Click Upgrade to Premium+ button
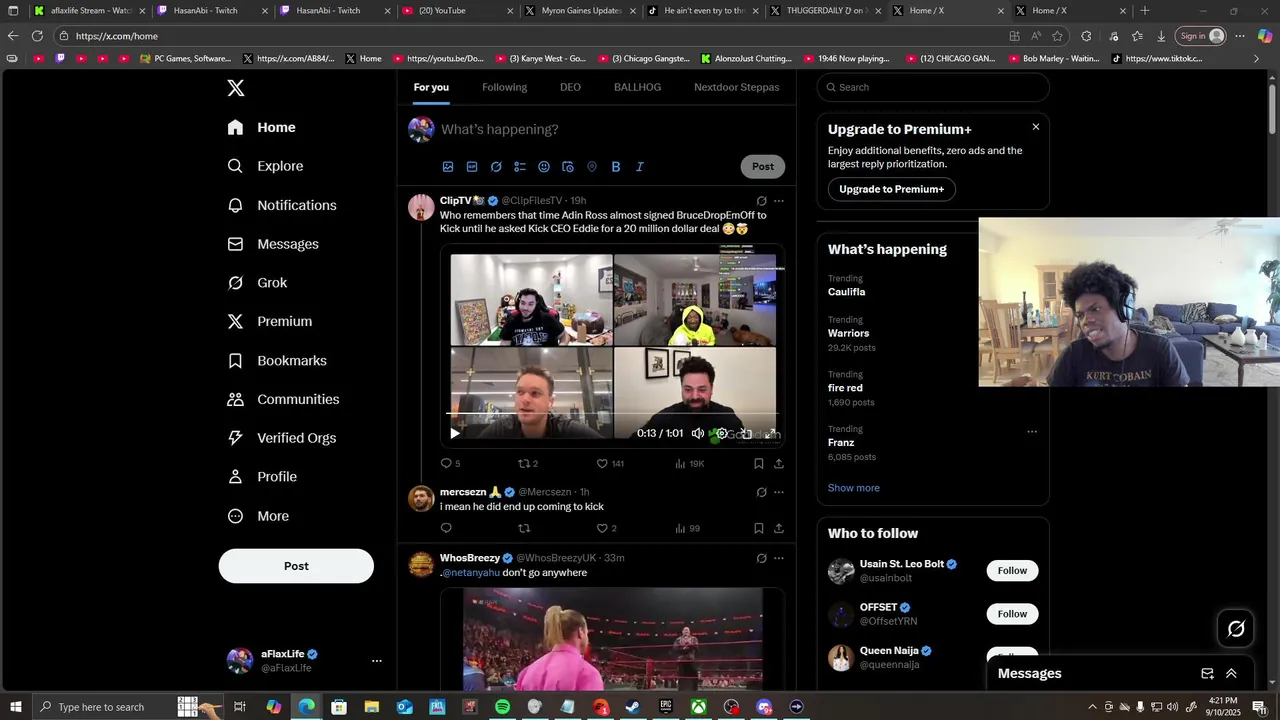Screen dimensions: 1280x720 891,189
